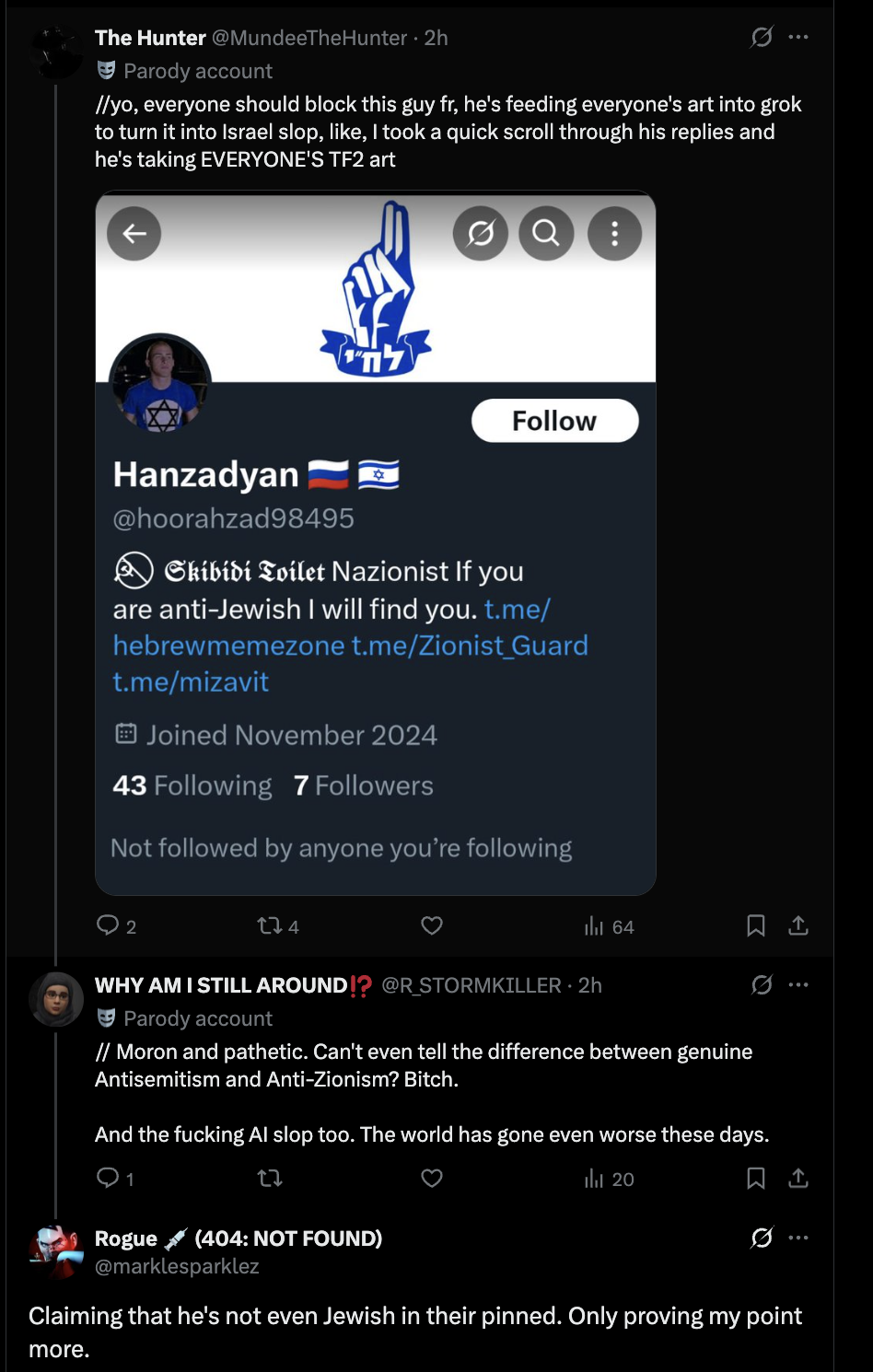Repost the R_STORMKILLER reply
Screen dimensions: 873x1372
(x=270, y=1178)
